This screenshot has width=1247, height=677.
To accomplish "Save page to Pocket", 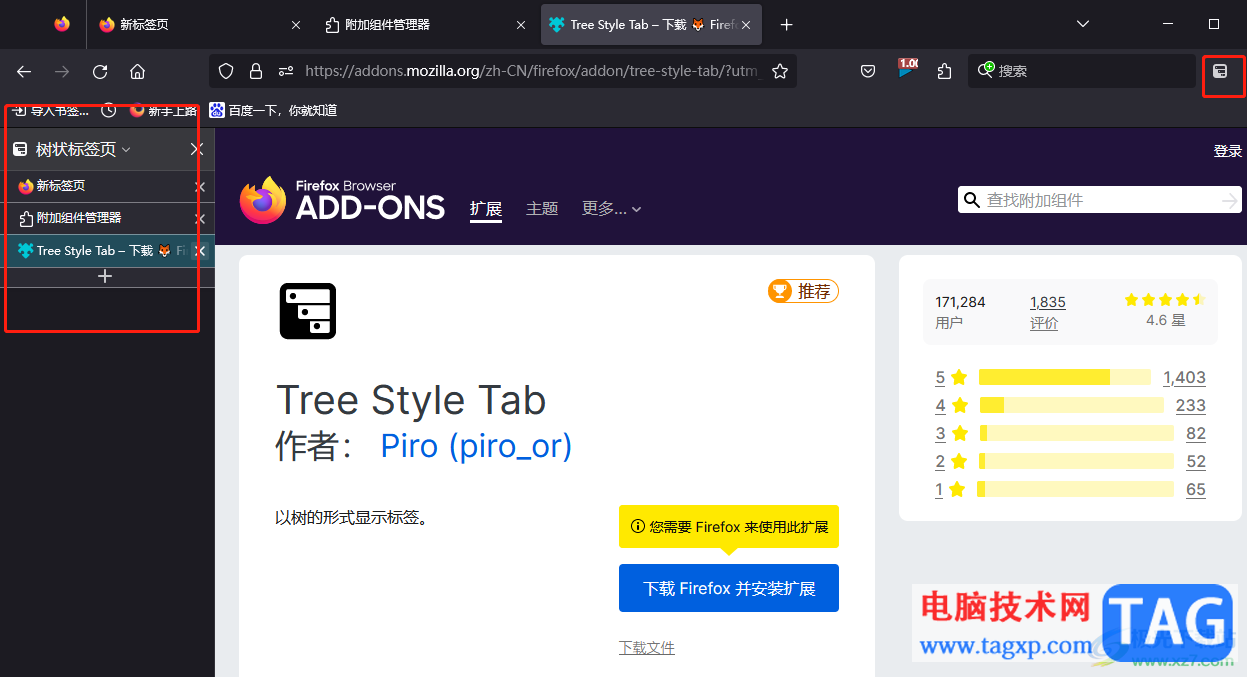I will 868,71.
